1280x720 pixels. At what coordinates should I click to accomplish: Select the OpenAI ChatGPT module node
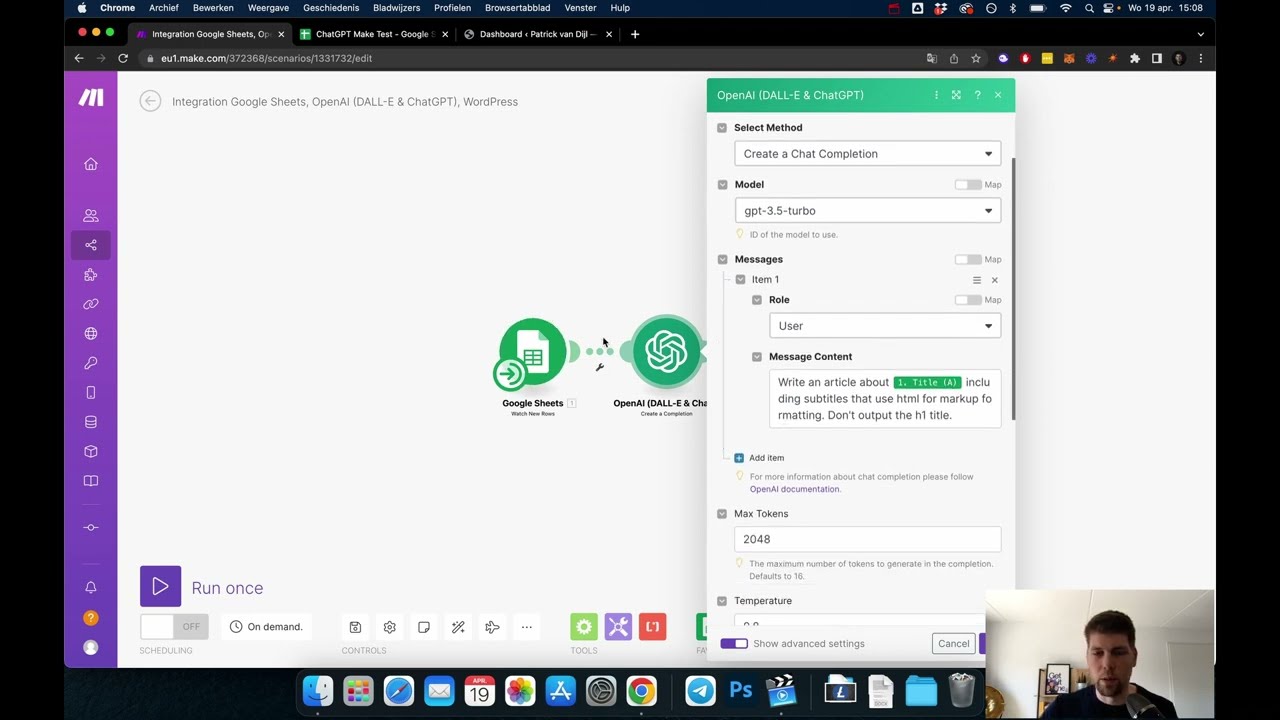[x=667, y=351]
